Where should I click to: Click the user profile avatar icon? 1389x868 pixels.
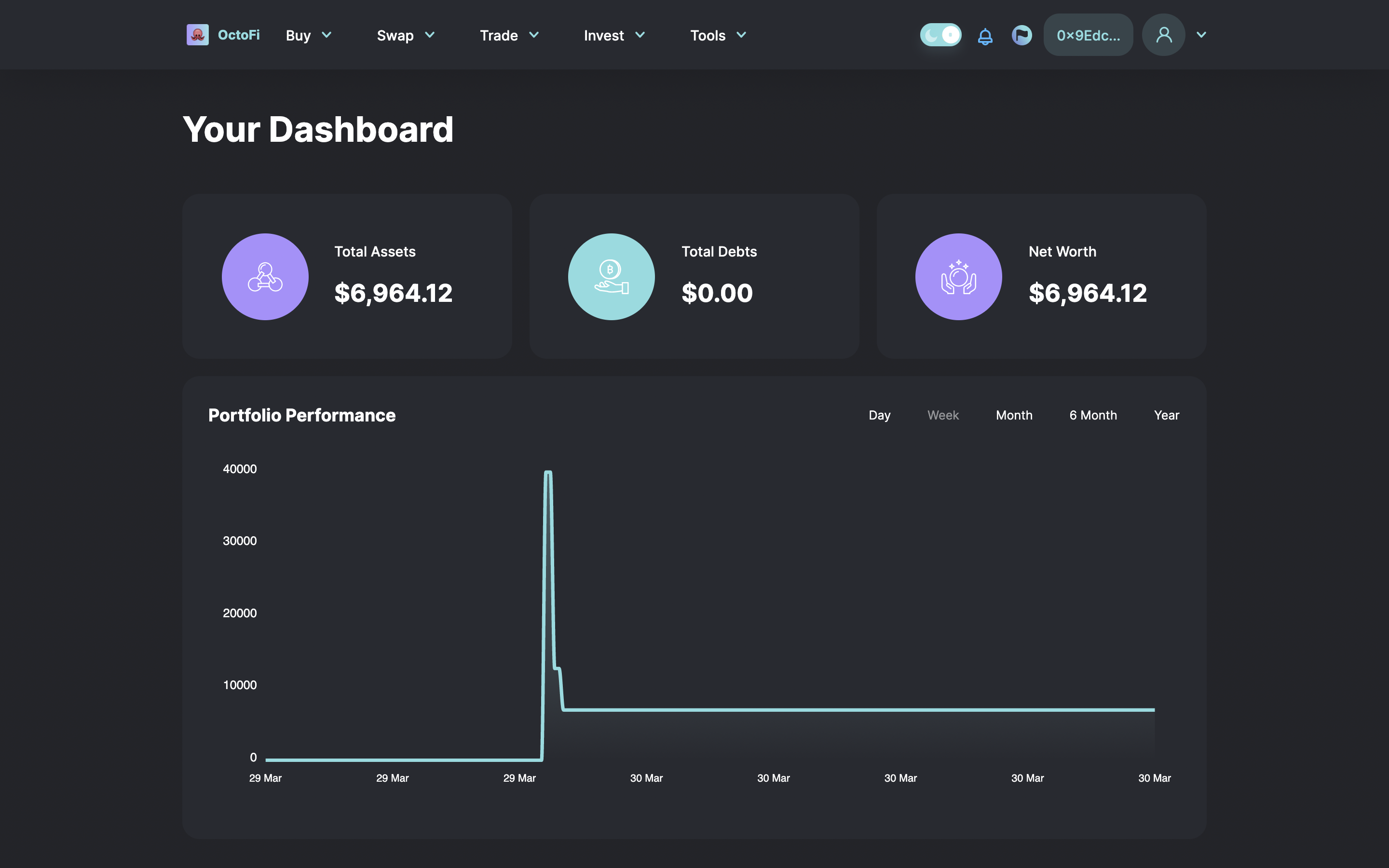pyautogui.click(x=1163, y=35)
